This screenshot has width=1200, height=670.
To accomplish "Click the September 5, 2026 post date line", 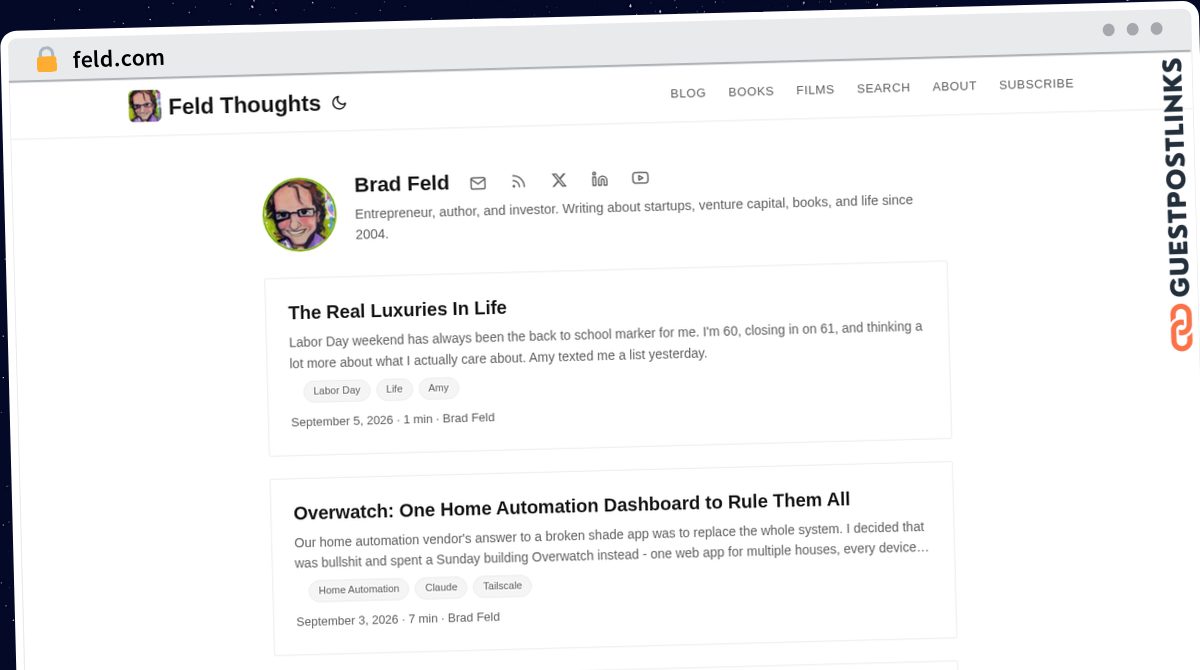I will coord(393,420).
